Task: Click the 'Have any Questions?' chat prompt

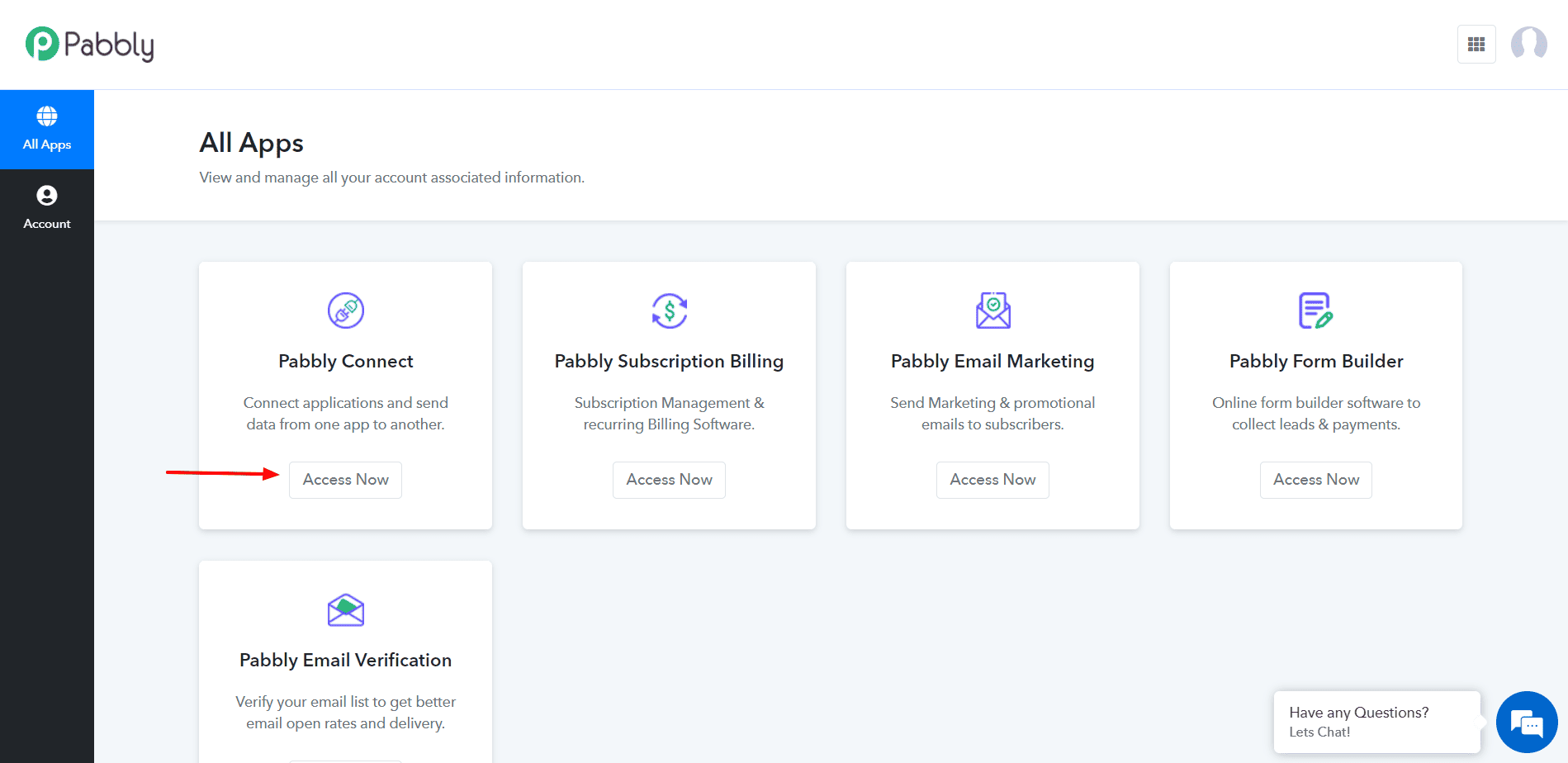Action: tap(1376, 722)
